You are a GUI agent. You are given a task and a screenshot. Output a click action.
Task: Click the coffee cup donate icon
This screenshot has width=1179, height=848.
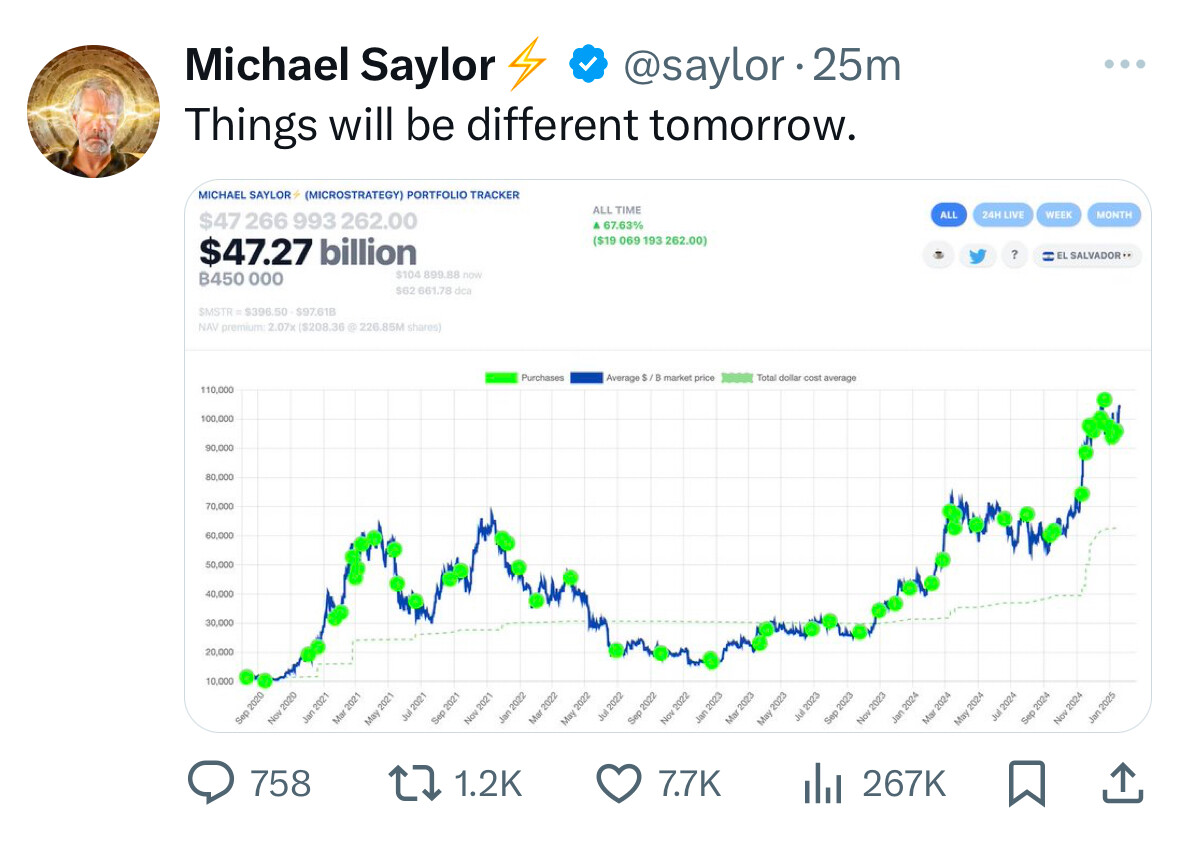(x=939, y=256)
